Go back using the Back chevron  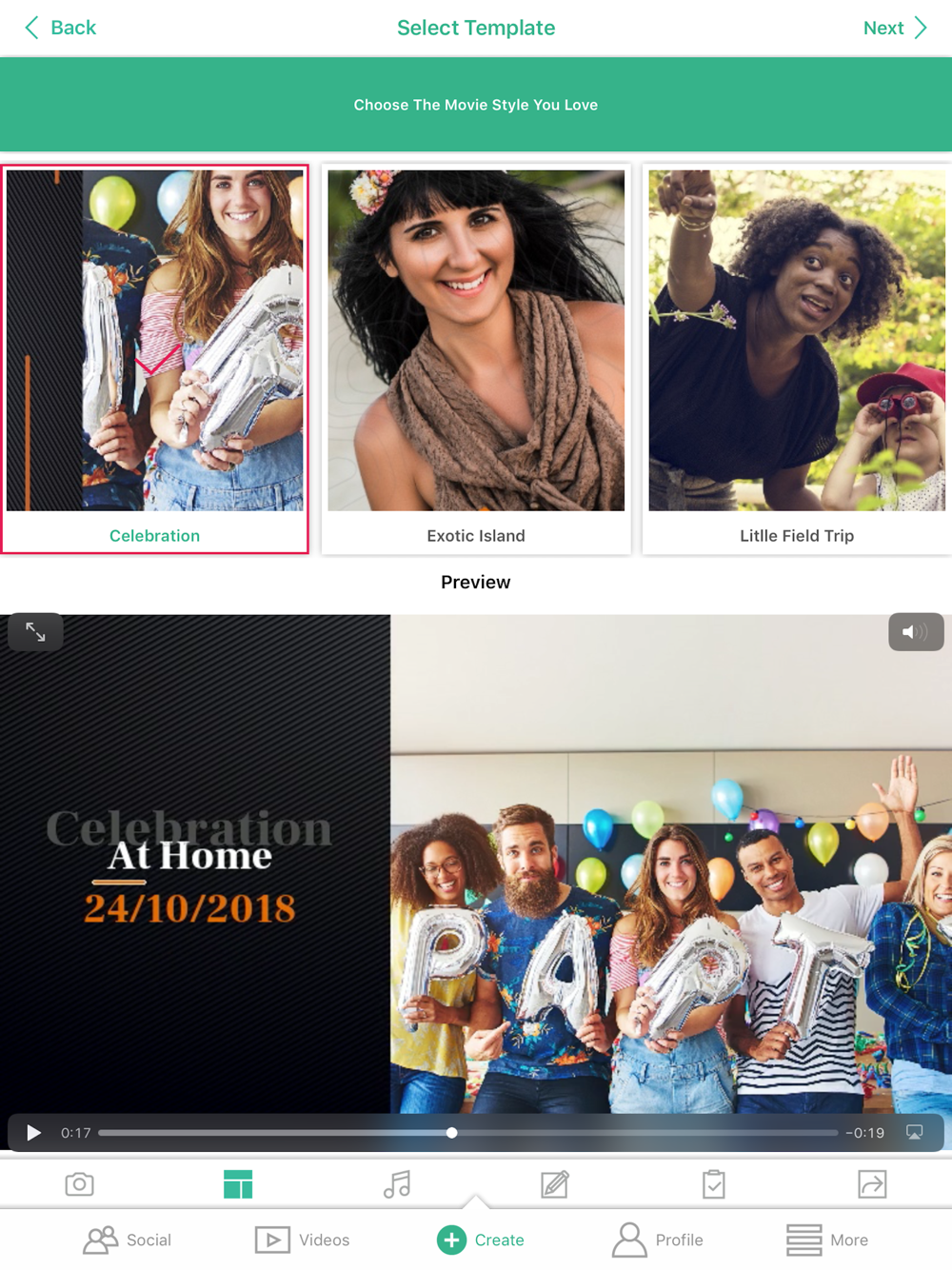(60, 28)
